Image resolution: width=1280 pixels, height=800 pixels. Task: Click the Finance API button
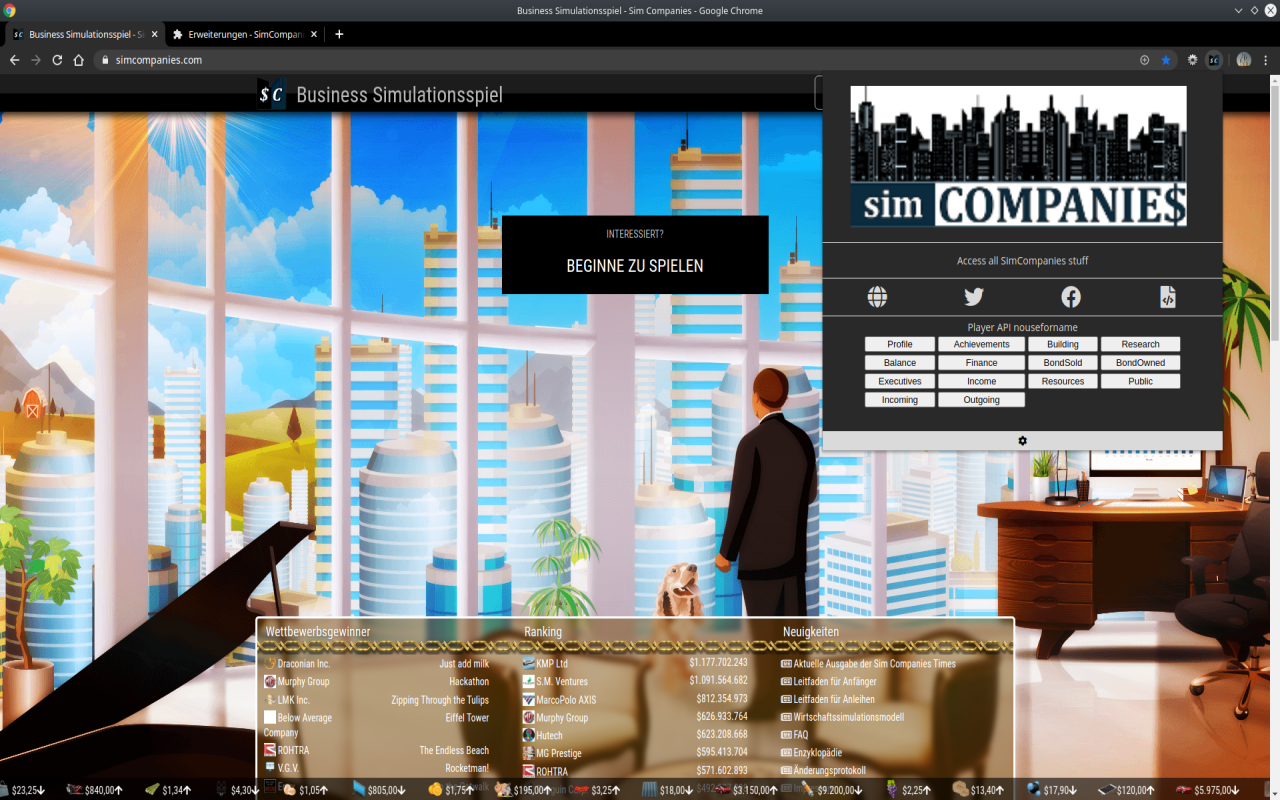(x=981, y=363)
